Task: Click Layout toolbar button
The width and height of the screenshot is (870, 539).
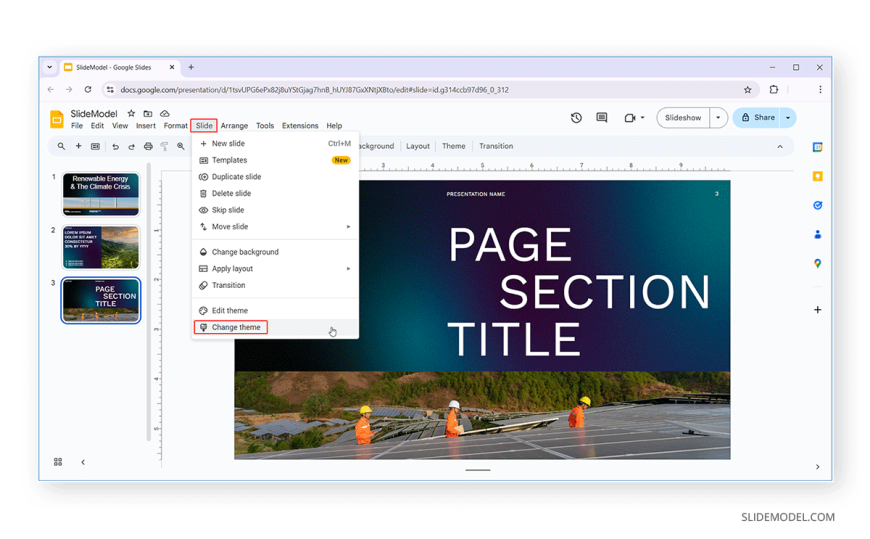Action: [x=418, y=146]
